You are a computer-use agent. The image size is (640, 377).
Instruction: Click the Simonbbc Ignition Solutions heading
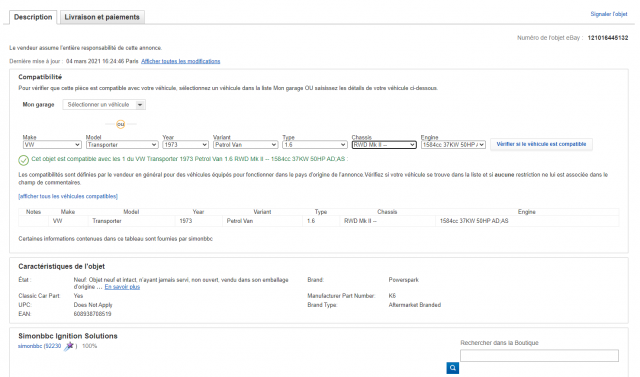click(x=68, y=336)
